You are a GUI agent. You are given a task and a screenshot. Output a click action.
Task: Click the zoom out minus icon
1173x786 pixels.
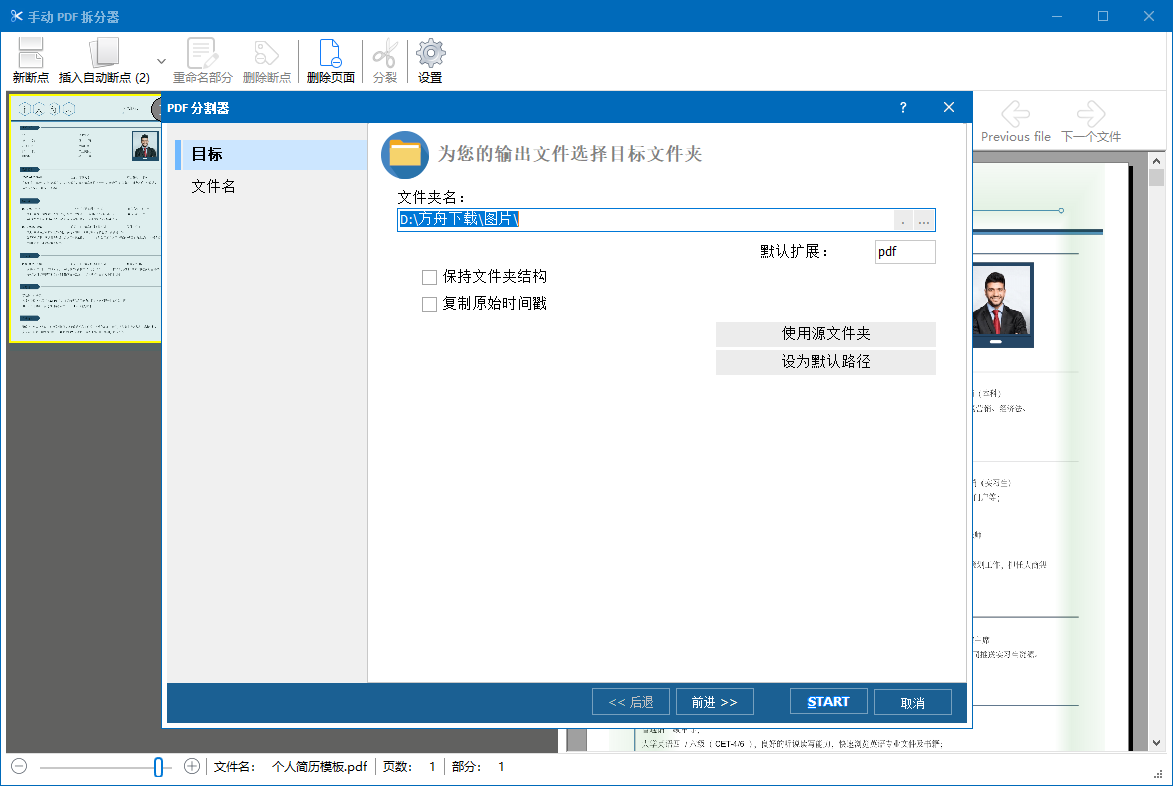point(19,767)
